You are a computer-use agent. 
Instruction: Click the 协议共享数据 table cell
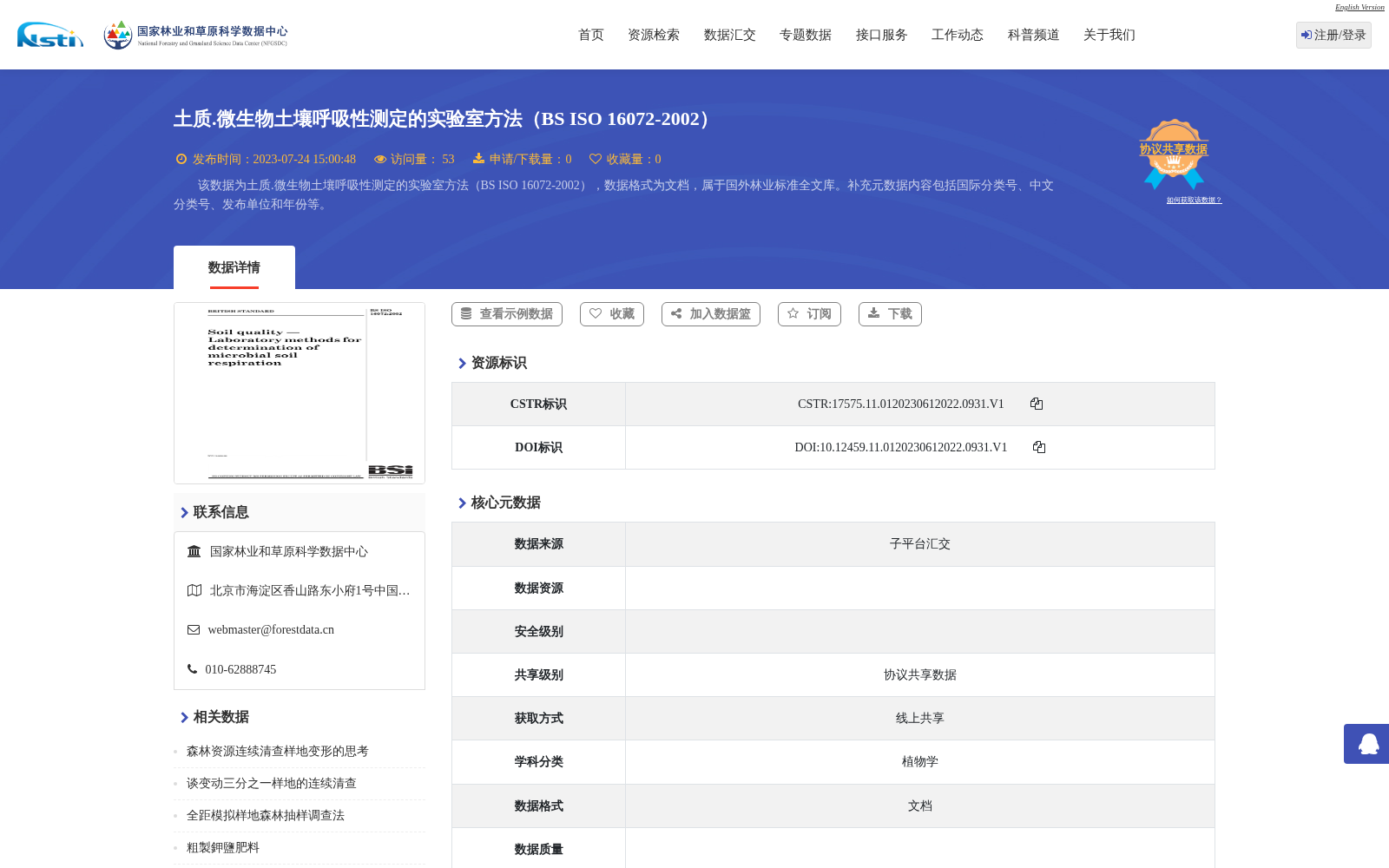(920, 675)
